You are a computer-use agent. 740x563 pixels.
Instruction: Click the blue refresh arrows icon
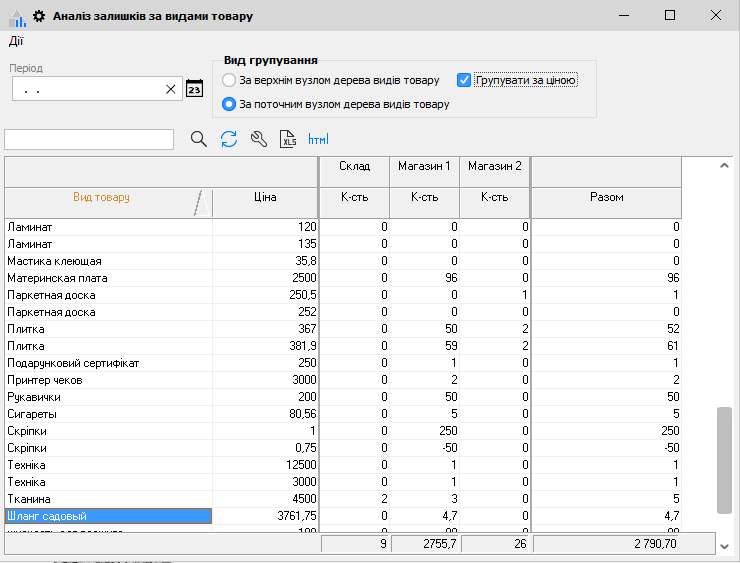[x=229, y=139]
